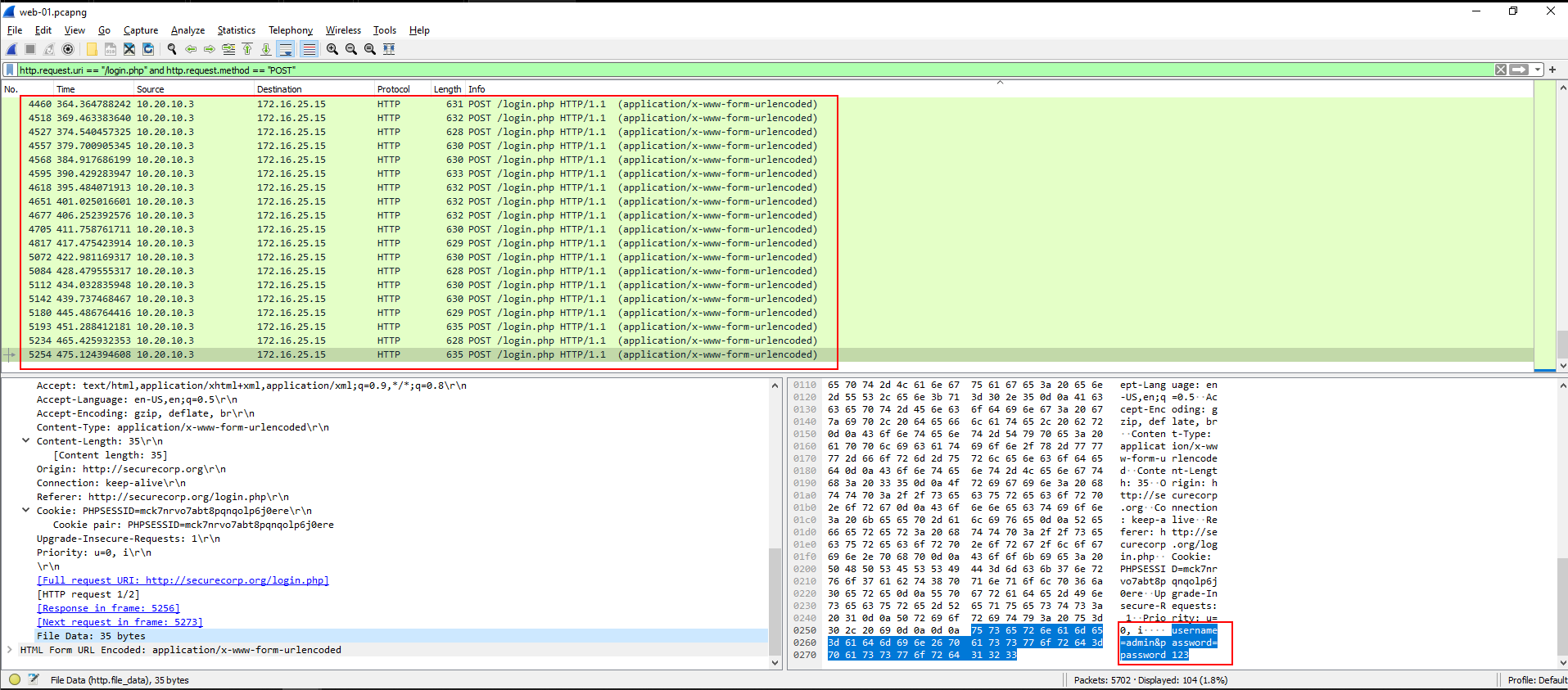Apply the display filter arrow
Viewport: 1568px width, 690px height.
point(1519,70)
